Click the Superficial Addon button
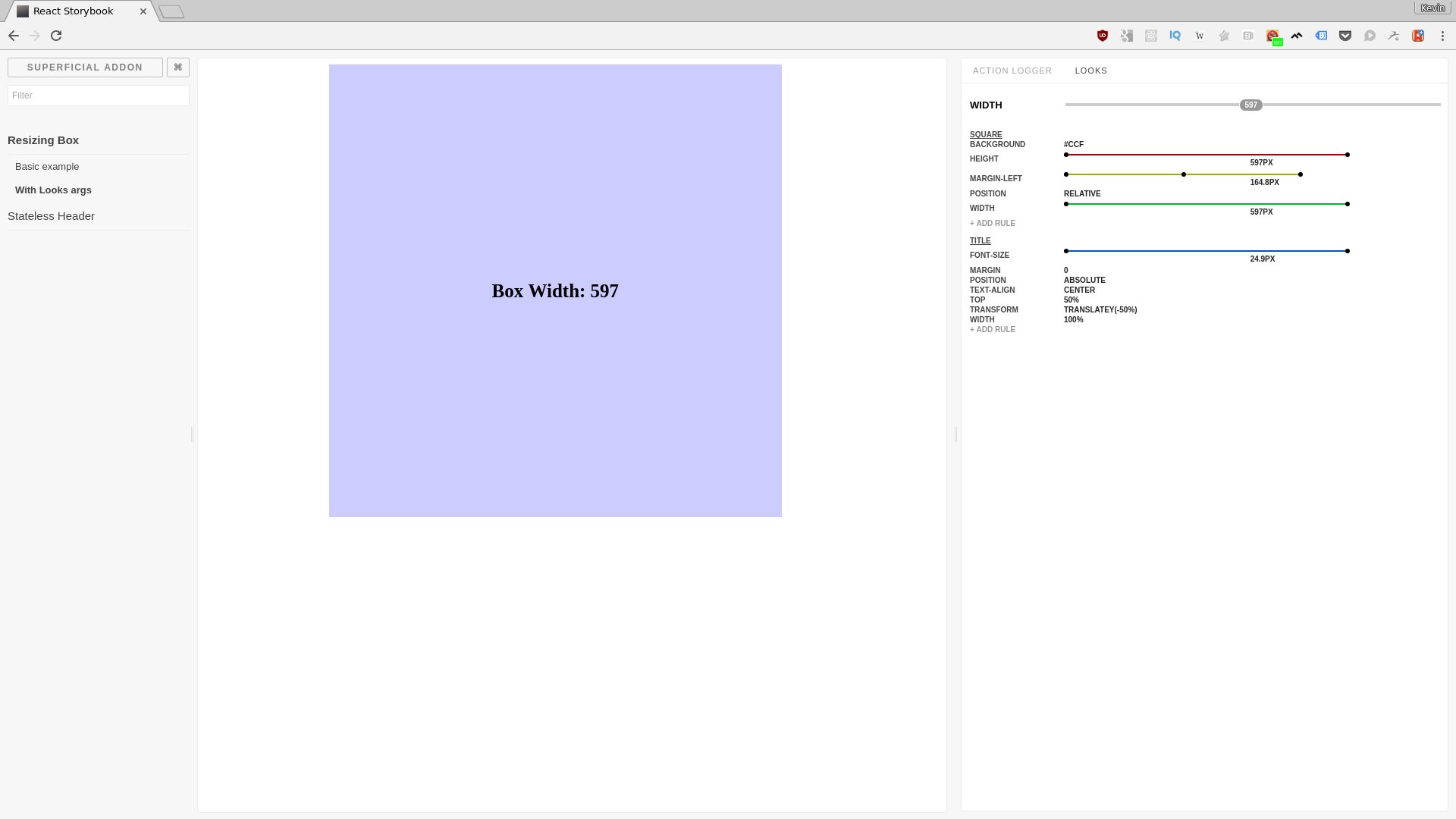Viewport: 1456px width, 819px height. pyautogui.click(x=85, y=67)
